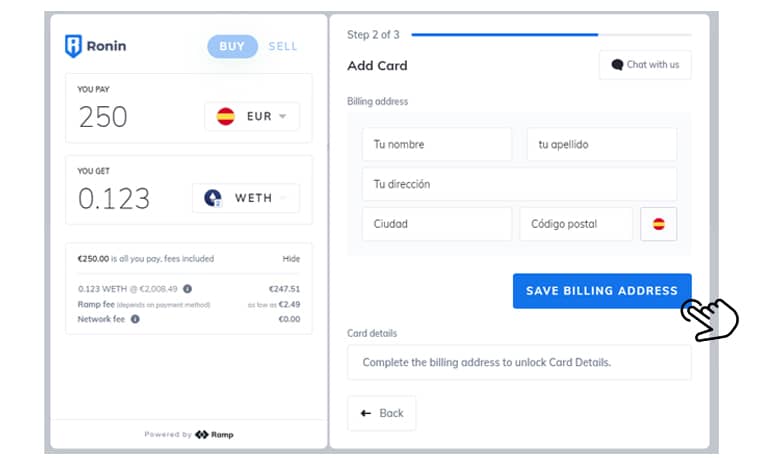
Task: Click the WETH token icon
Action: pyautogui.click(x=213, y=198)
